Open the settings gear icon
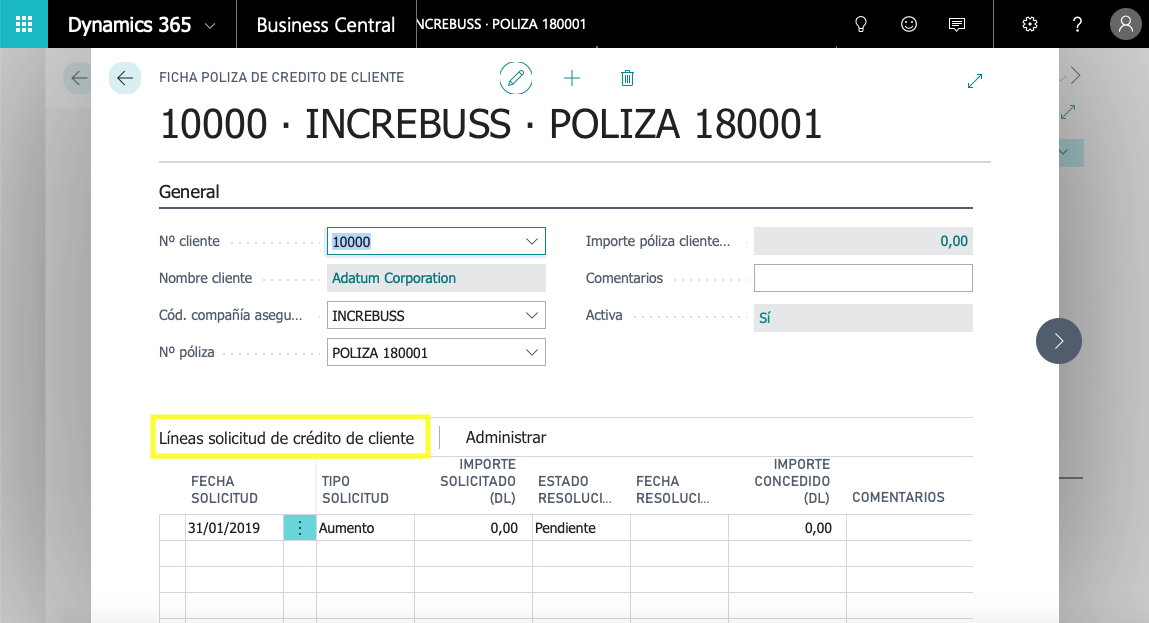Screen dimensions: 1149x623 tap(1030, 24)
